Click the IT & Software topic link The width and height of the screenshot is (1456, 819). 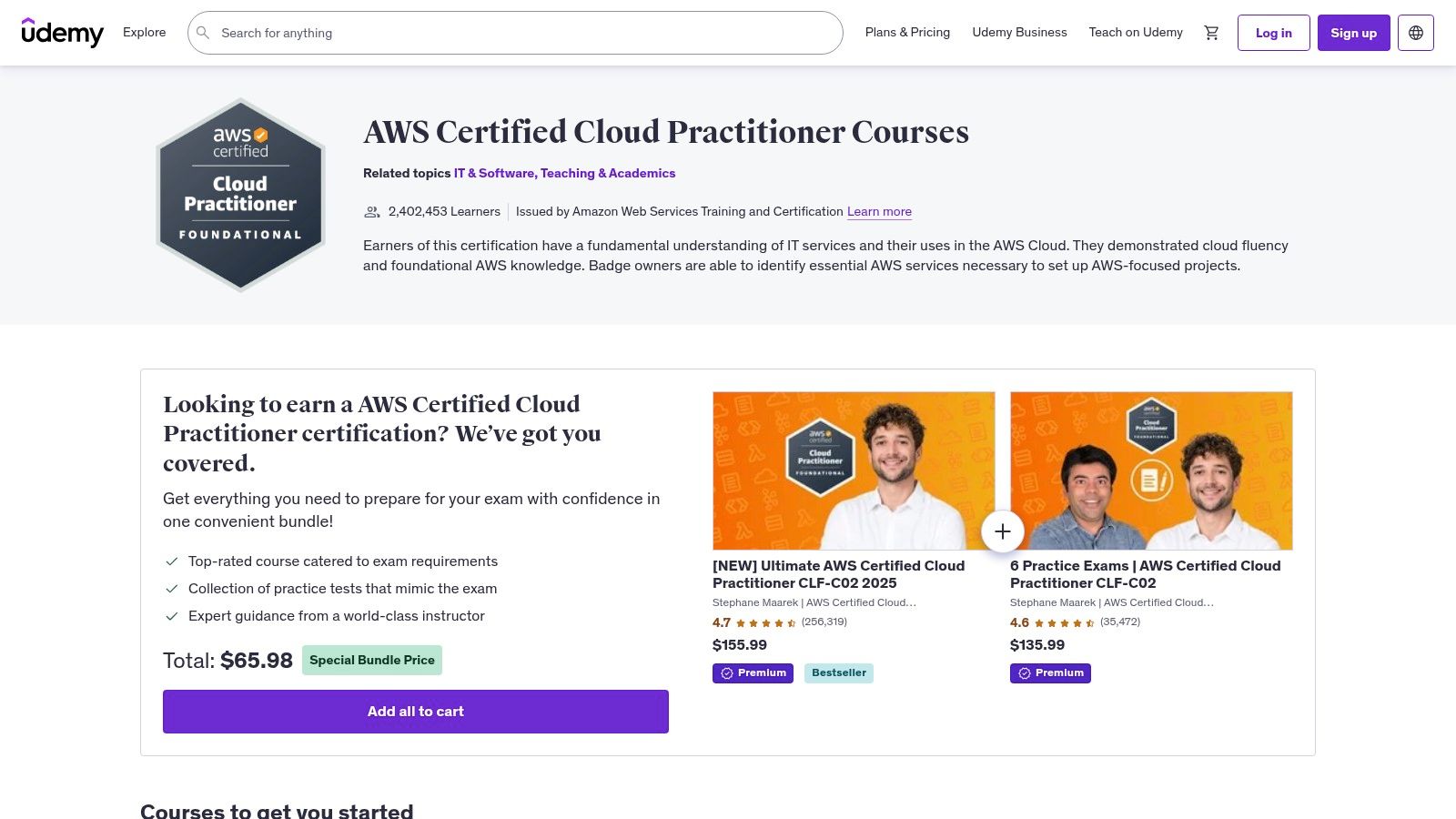point(494,173)
